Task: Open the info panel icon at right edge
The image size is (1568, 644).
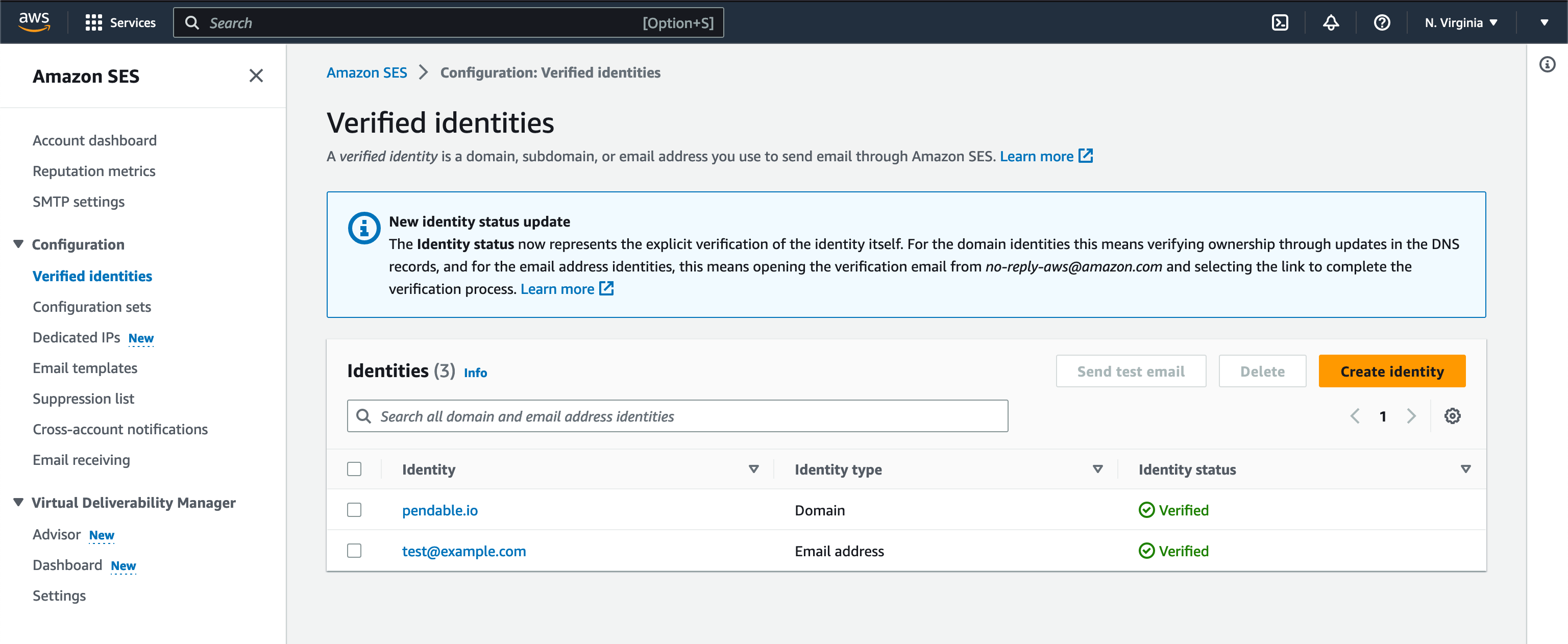Action: (1547, 64)
